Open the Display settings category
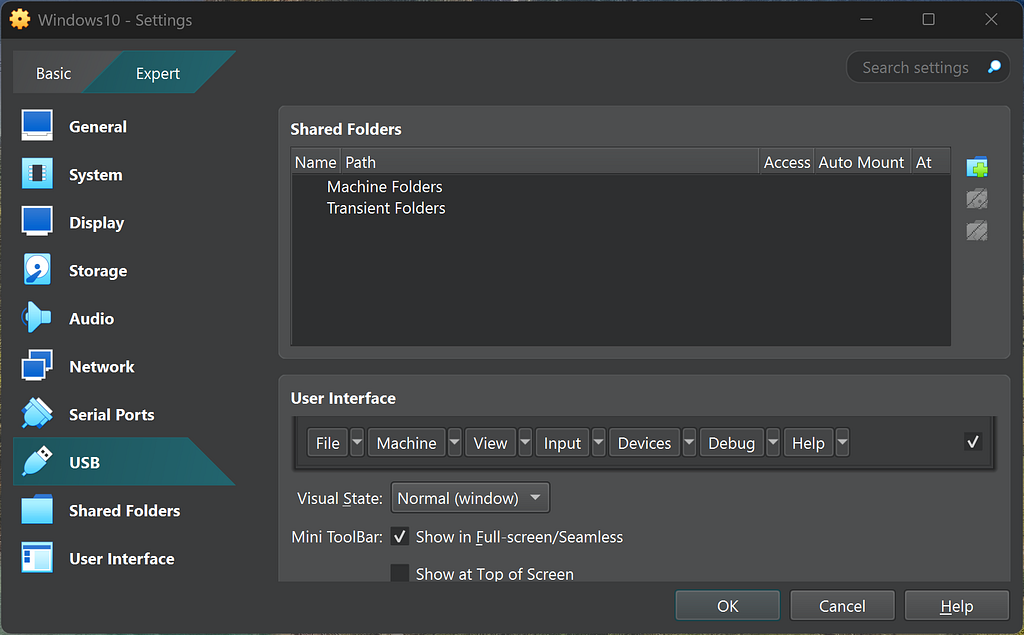Image resolution: width=1024 pixels, height=635 pixels. click(96, 223)
